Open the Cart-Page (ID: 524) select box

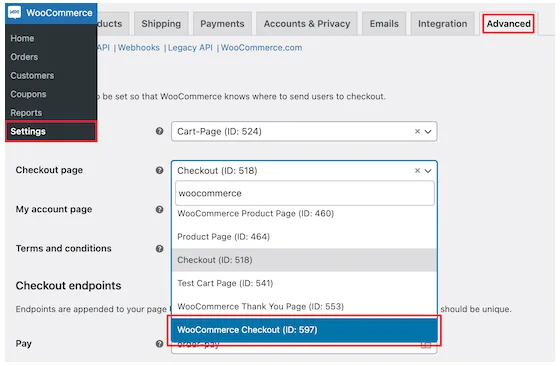coord(304,131)
